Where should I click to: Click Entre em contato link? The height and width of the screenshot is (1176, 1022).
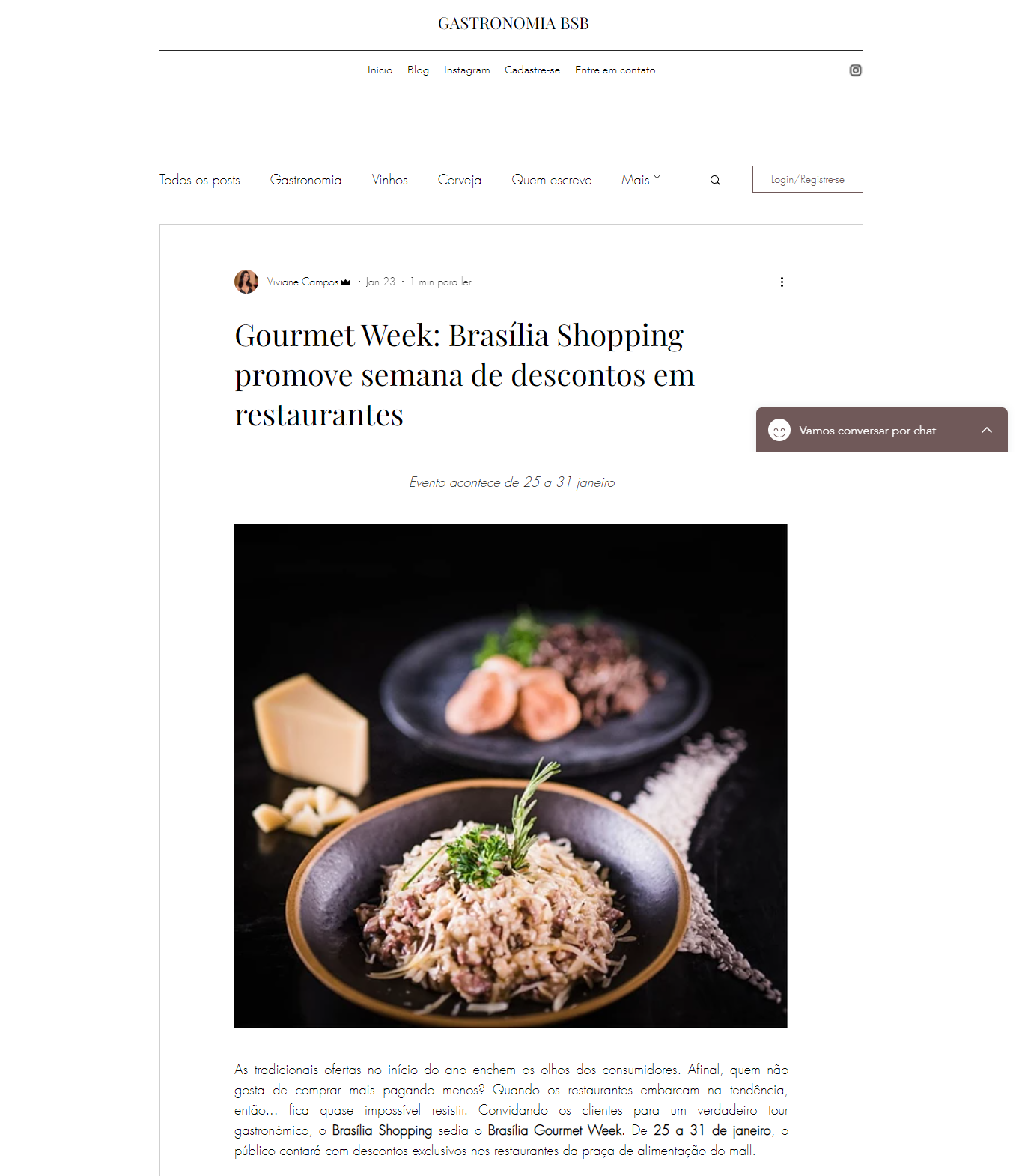click(615, 70)
